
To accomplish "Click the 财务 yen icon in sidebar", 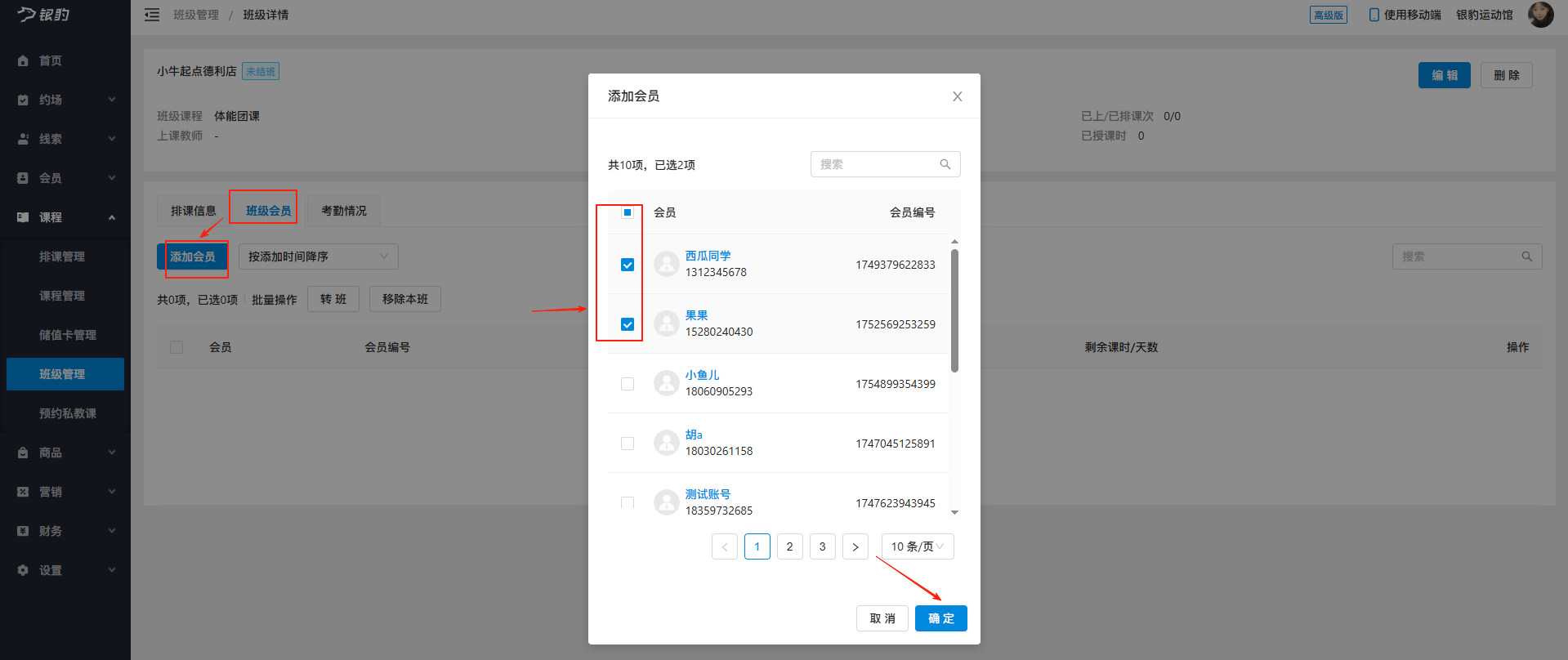I will pos(23,531).
